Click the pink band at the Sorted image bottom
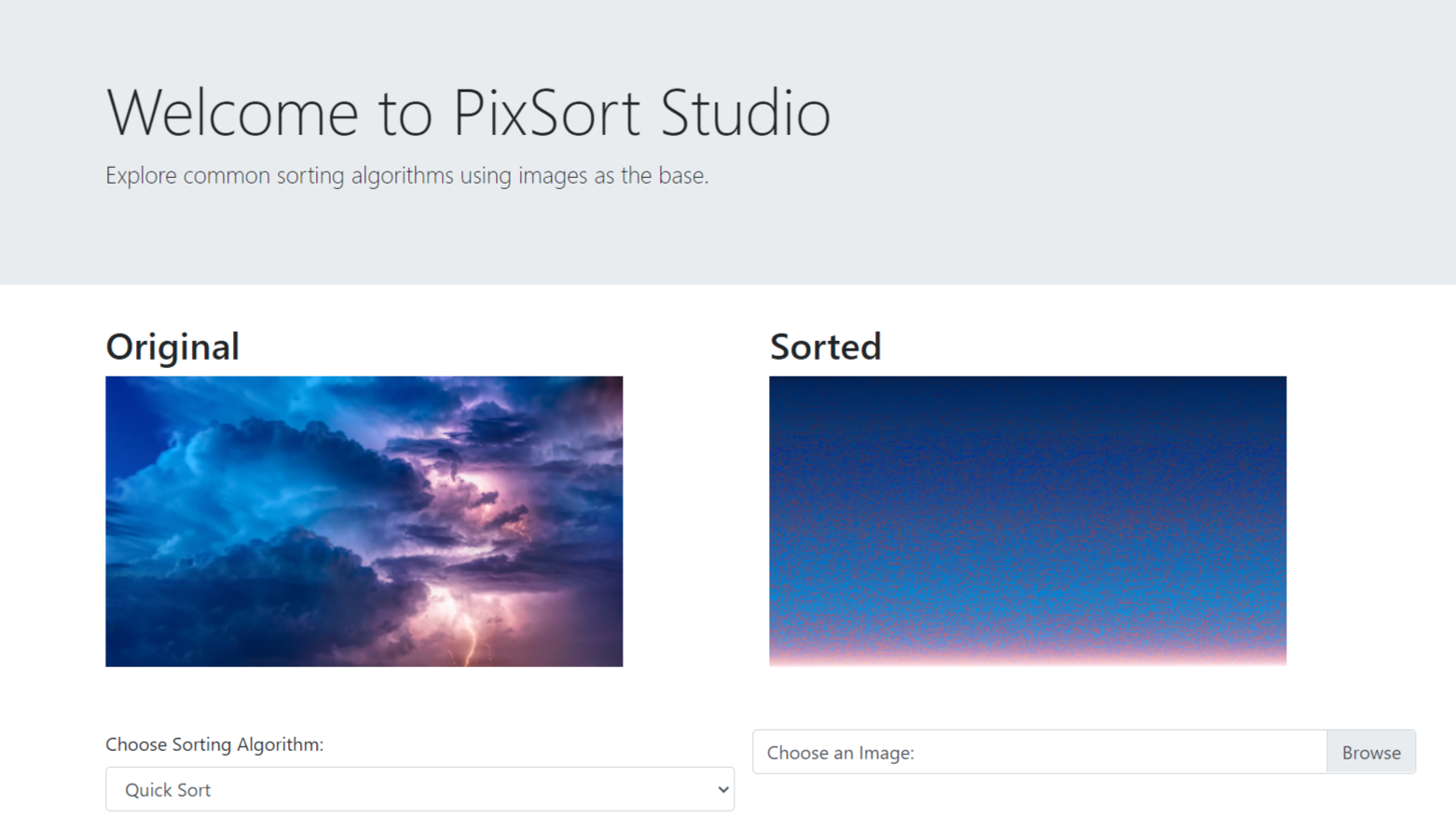The width and height of the screenshot is (1456, 819). 1027,657
